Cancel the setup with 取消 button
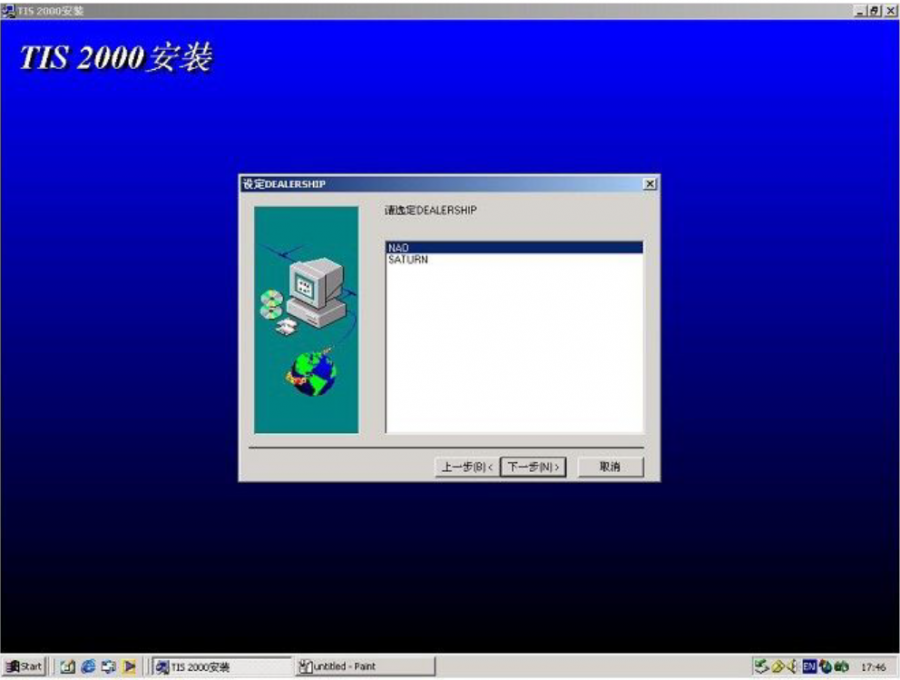This screenshot has height=680, width=900. point(609,466)
